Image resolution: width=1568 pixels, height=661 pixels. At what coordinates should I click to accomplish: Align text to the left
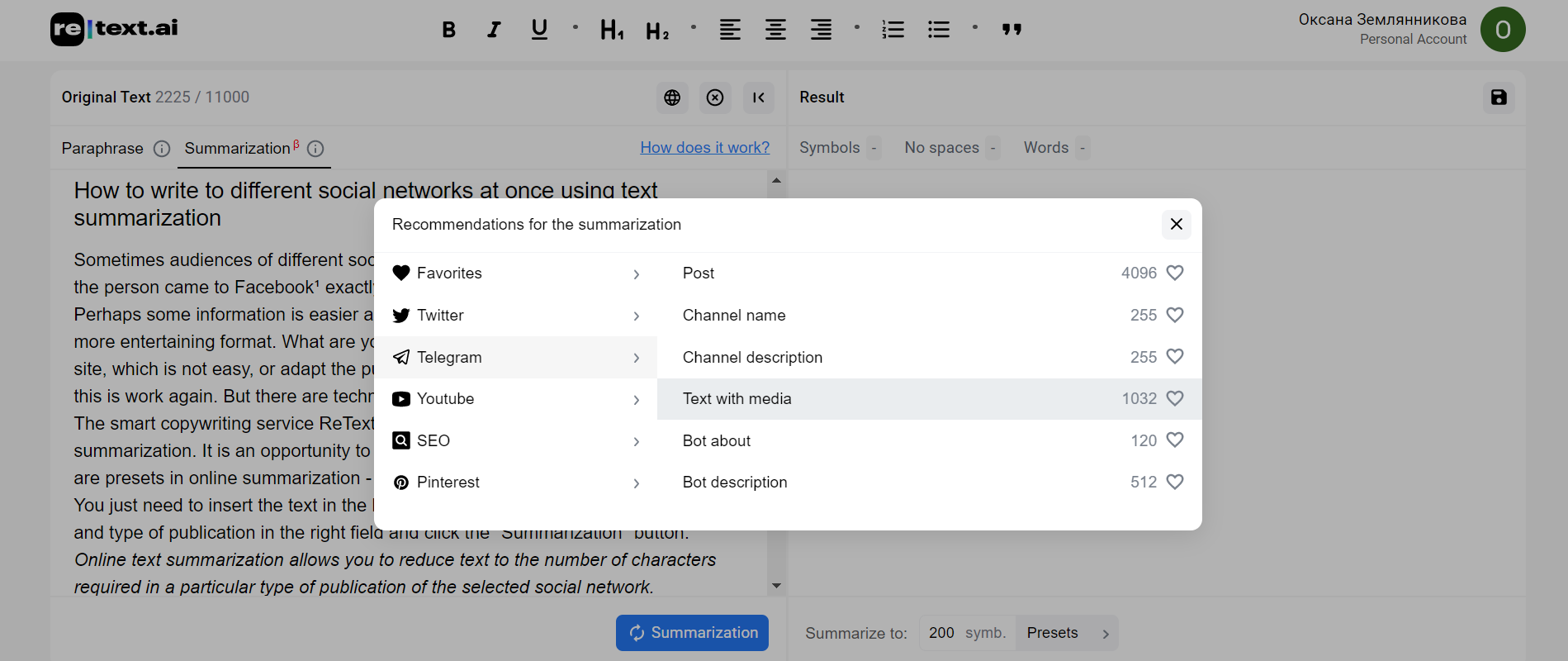point(730,30)
